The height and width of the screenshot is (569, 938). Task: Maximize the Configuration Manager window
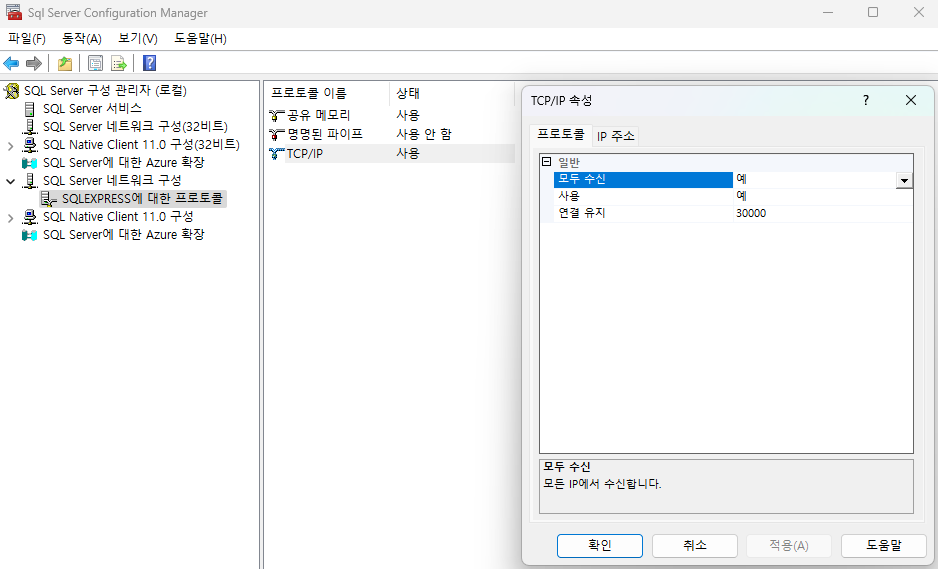tap(873, 13)
